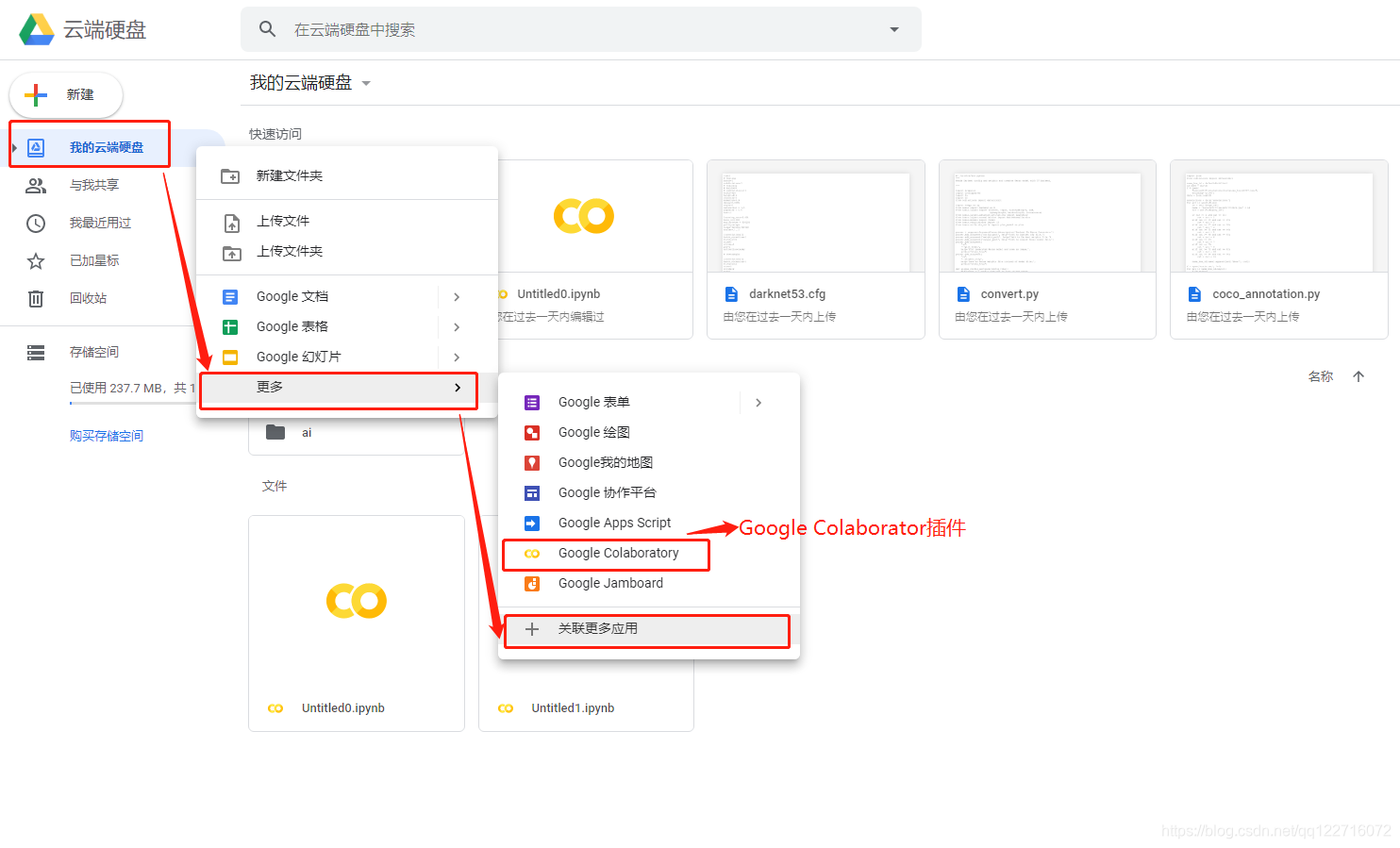Select Google Colaboratory in submenu

click(x=649, y=553)
